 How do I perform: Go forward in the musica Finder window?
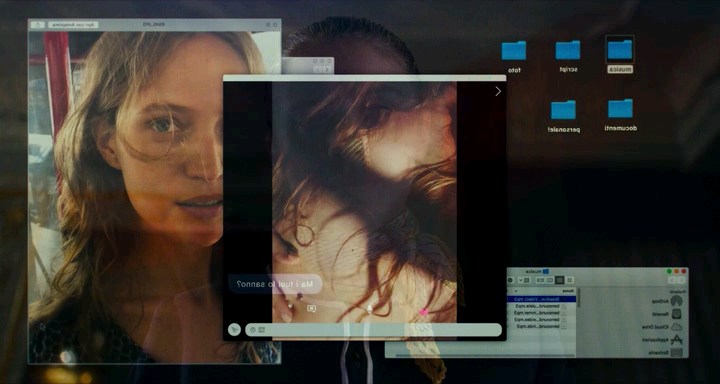point(672,280)
